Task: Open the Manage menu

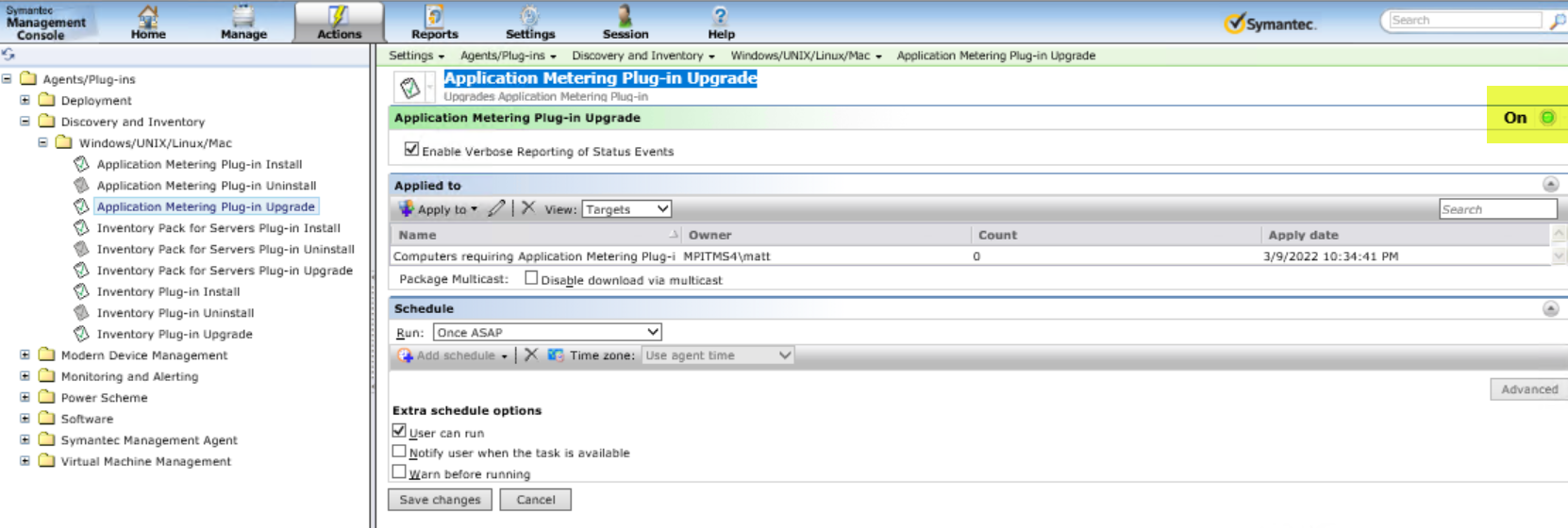Action: click(243, 22)
